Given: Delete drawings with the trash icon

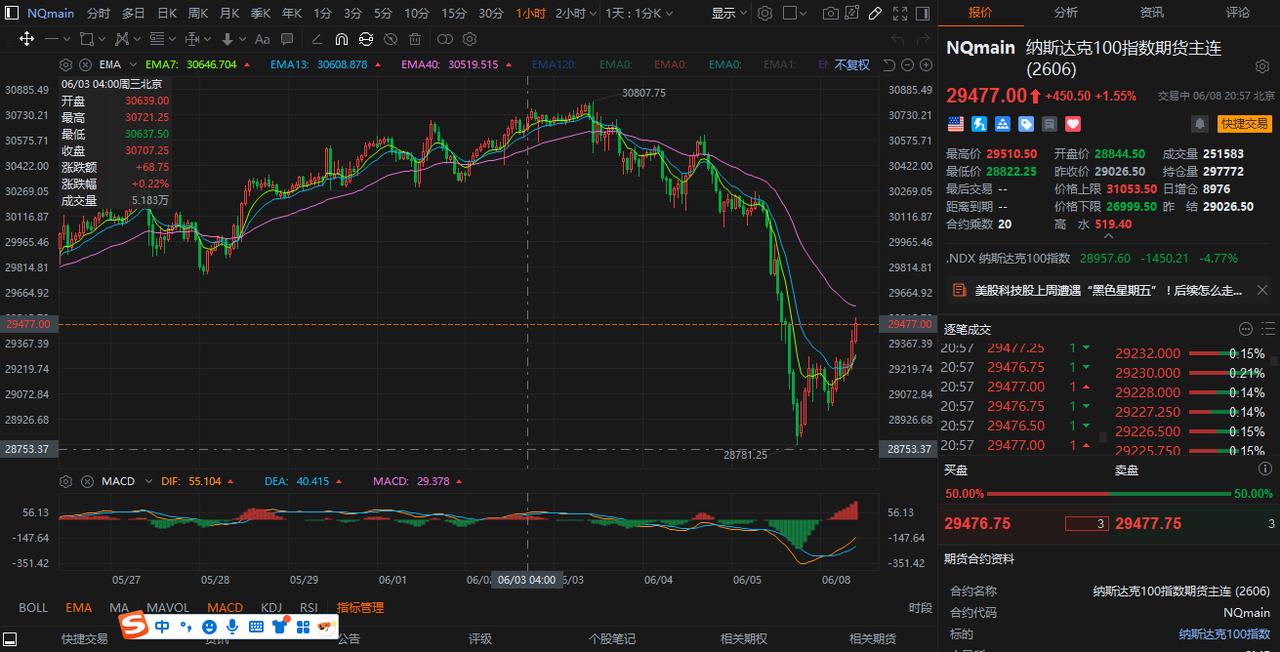Looking at the screenshot, I should click(415, 39).
